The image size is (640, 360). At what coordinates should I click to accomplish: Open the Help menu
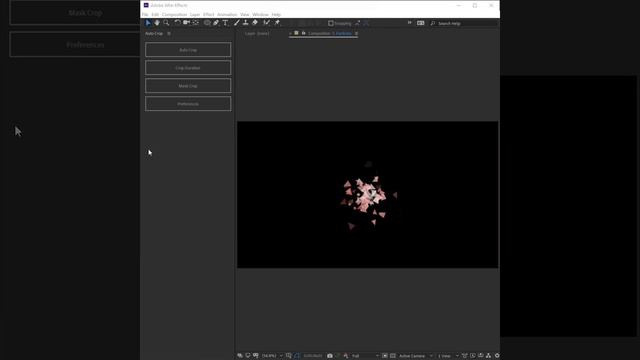tap(276, 15)
